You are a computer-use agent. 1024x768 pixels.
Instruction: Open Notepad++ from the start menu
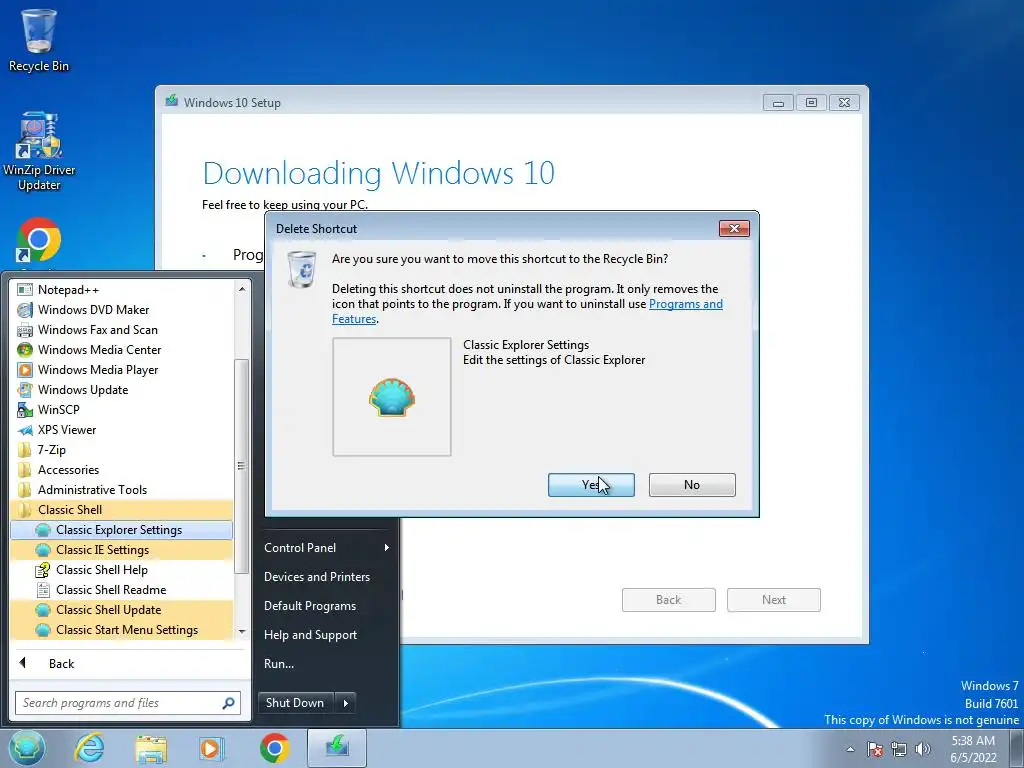(122, 289)
